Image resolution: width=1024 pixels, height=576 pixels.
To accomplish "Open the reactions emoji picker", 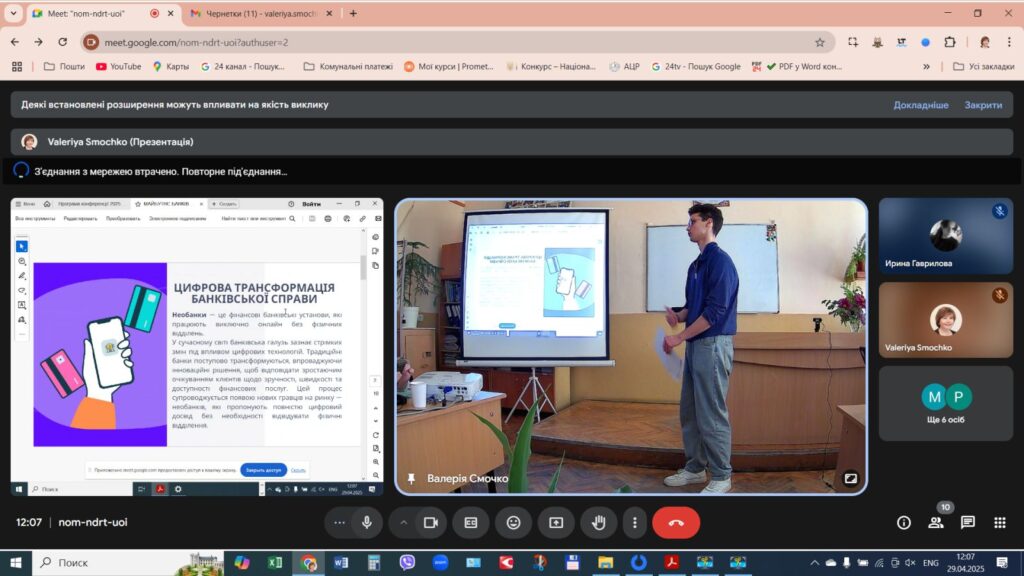I will click(x=513, y=522).
